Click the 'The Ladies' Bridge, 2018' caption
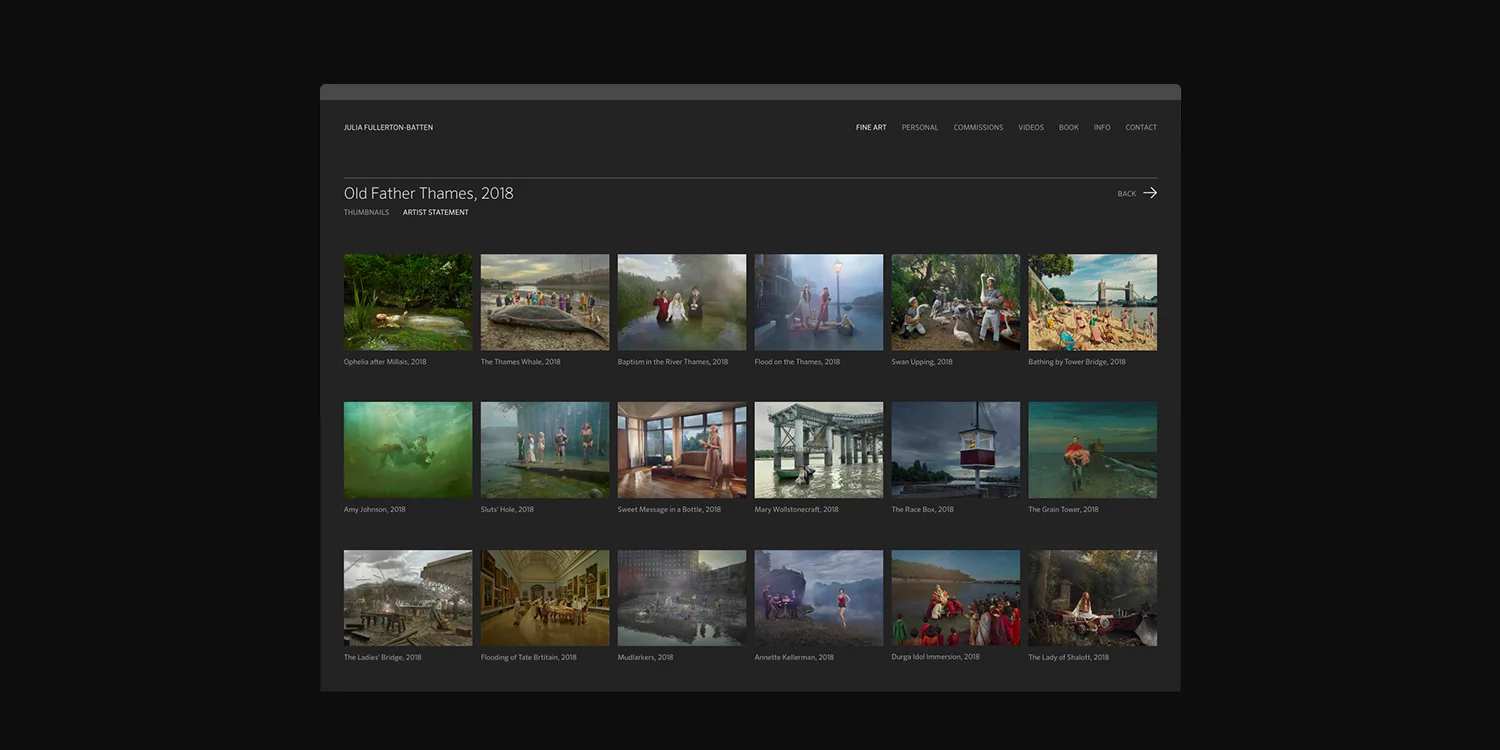 [x=383, y=658]
